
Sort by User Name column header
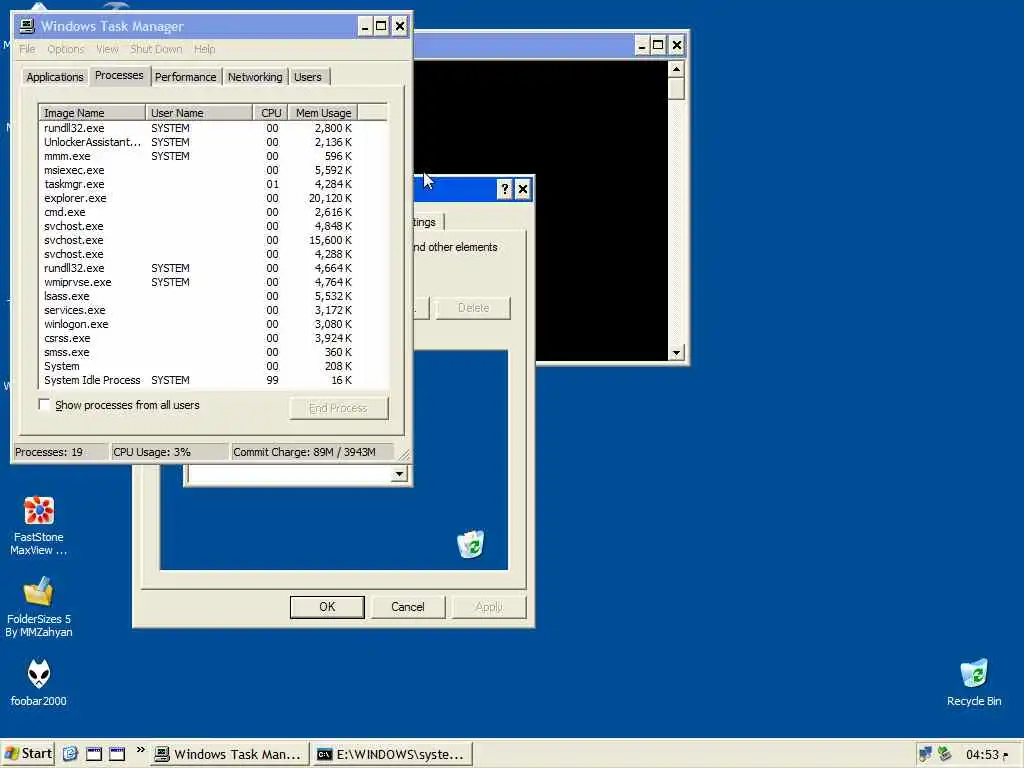(x=199, y=113)
